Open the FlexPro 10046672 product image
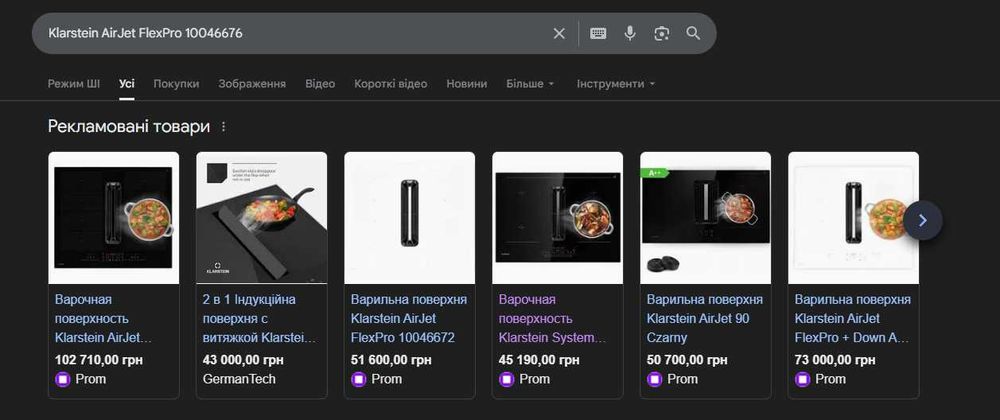 point(409,218)
